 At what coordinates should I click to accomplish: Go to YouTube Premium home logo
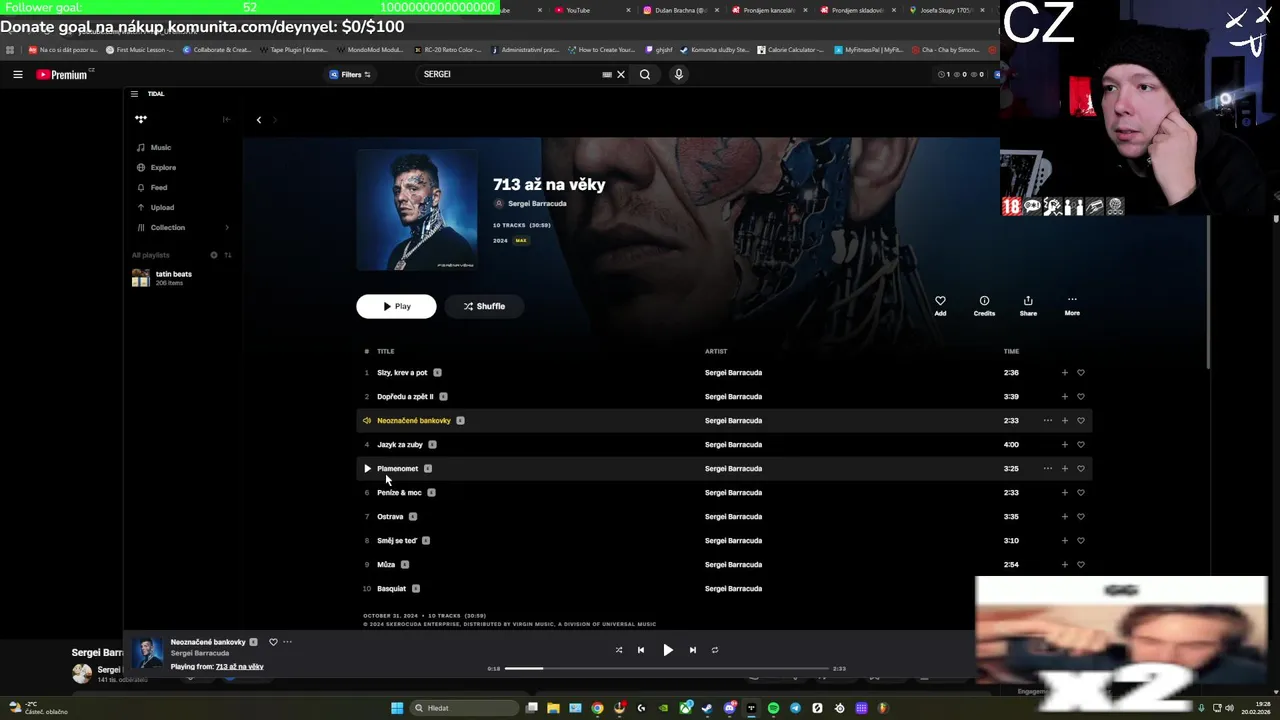63,74
